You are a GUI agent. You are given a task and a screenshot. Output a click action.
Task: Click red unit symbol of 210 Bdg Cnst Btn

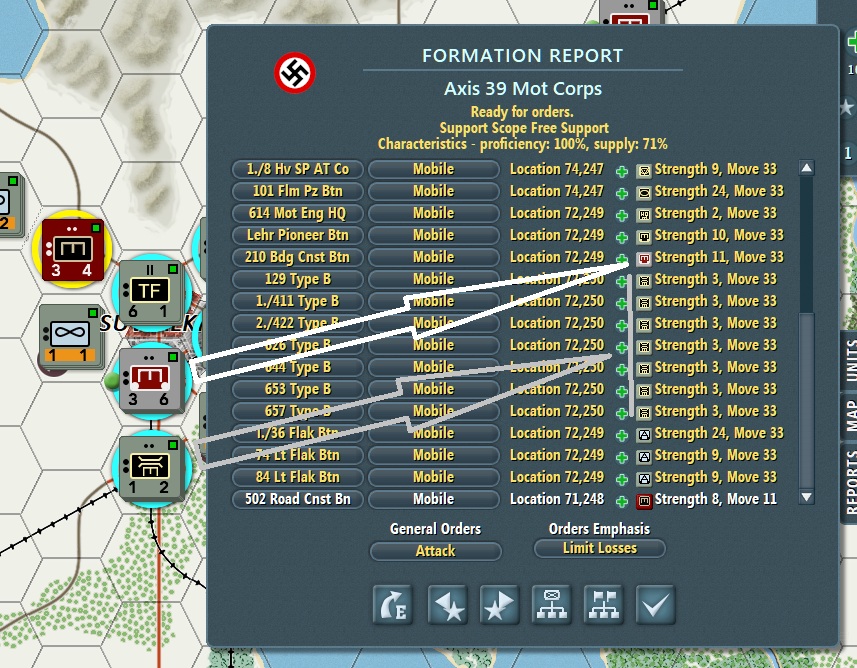[644, 259]
